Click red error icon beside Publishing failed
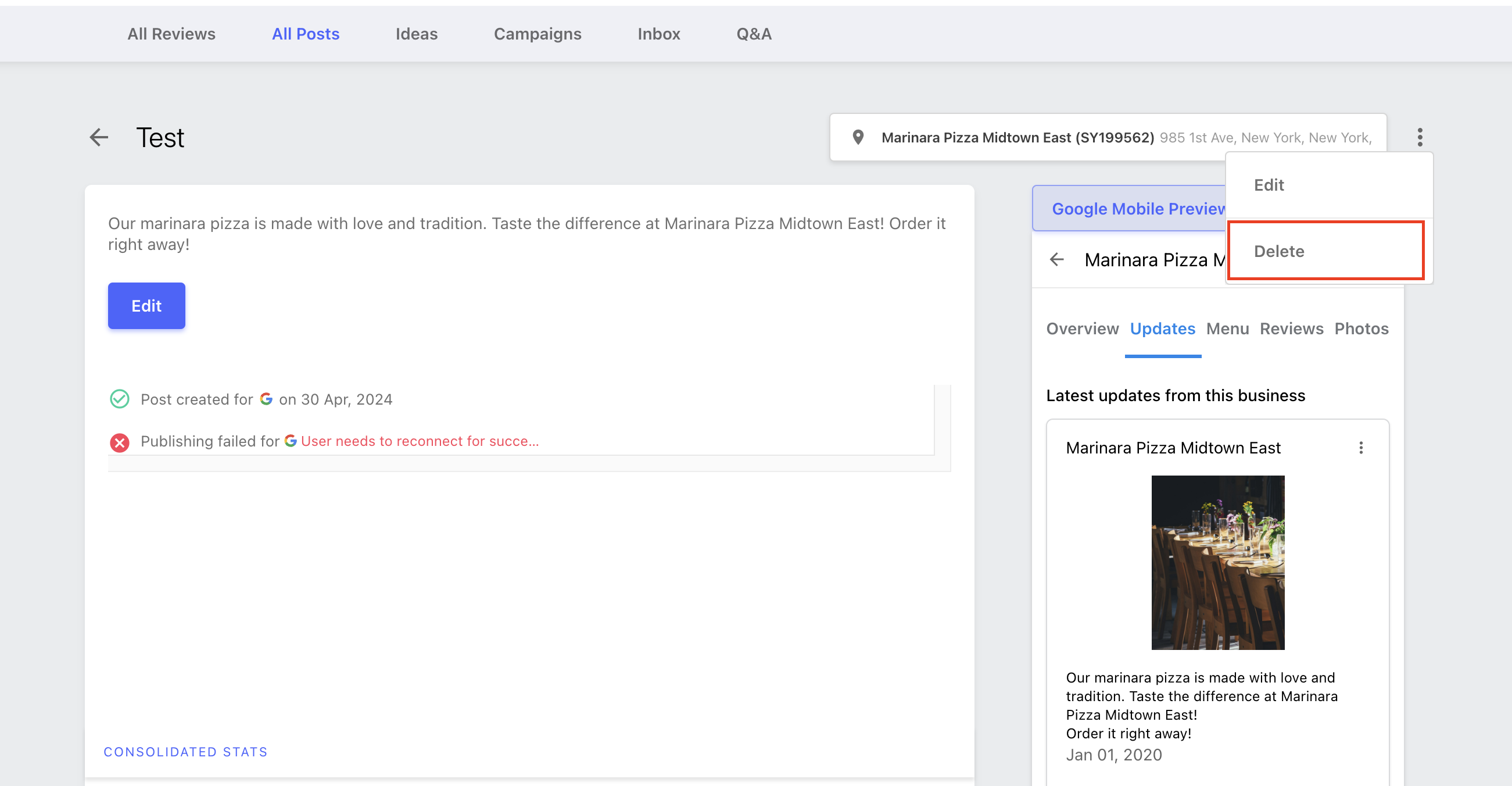The height and width of the screenshot is (786, 1512). tap(120, 442)
